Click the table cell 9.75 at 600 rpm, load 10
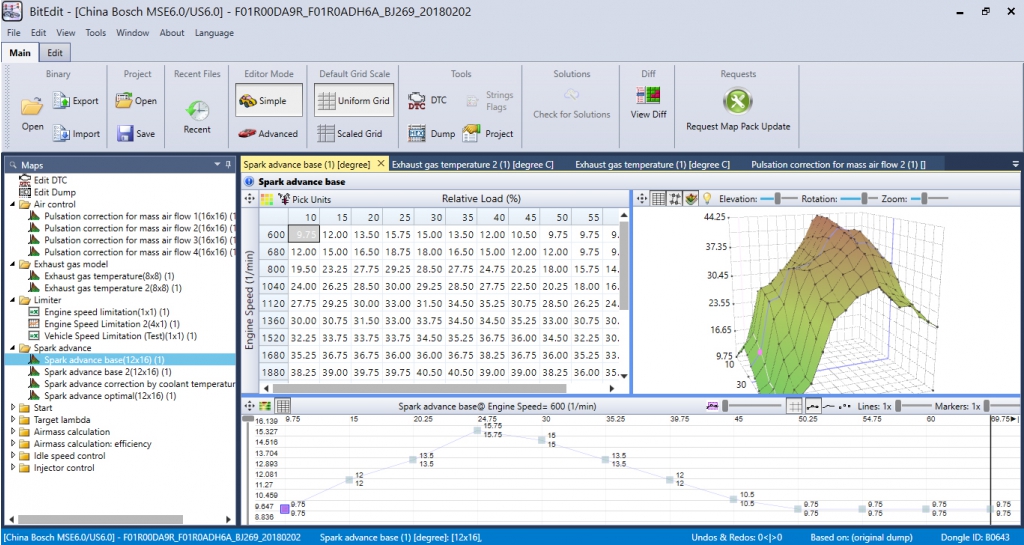Viewport: 1024px width, 545px height. pyautogui.click(x=304, y=234)
